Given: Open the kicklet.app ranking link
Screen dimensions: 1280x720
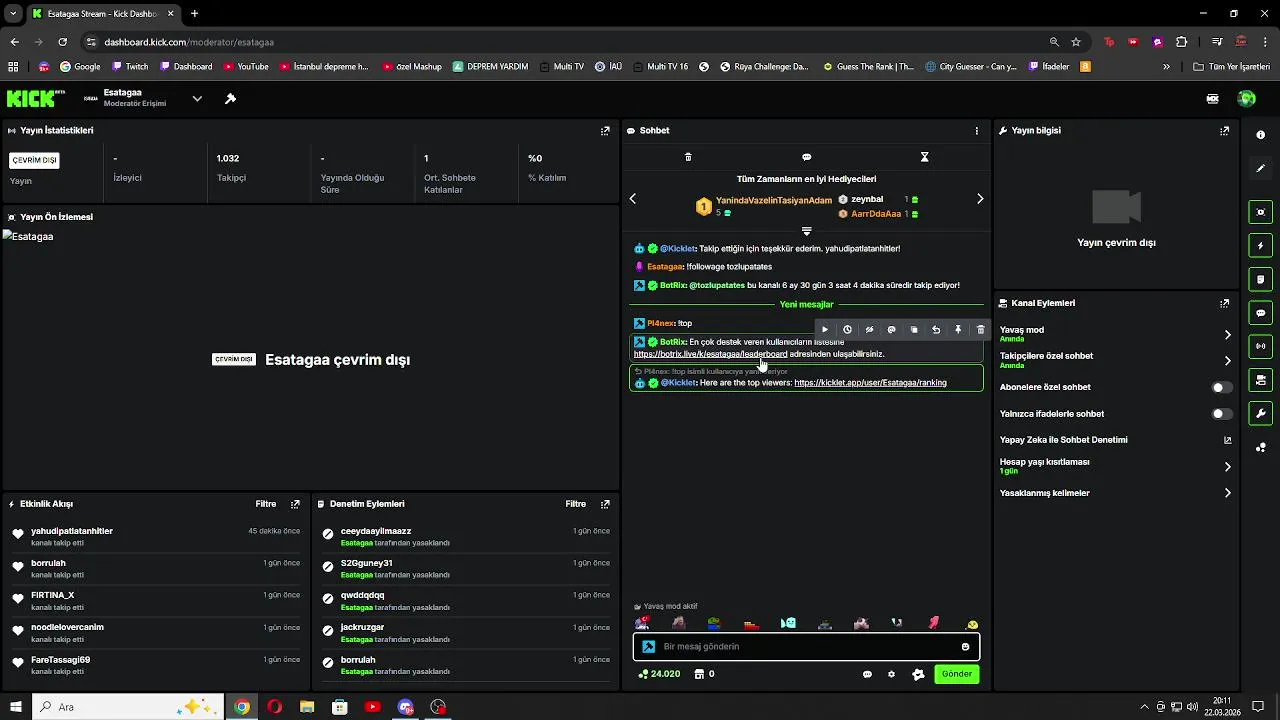Looking at the screenshot, I should click(x=870, y=383).
